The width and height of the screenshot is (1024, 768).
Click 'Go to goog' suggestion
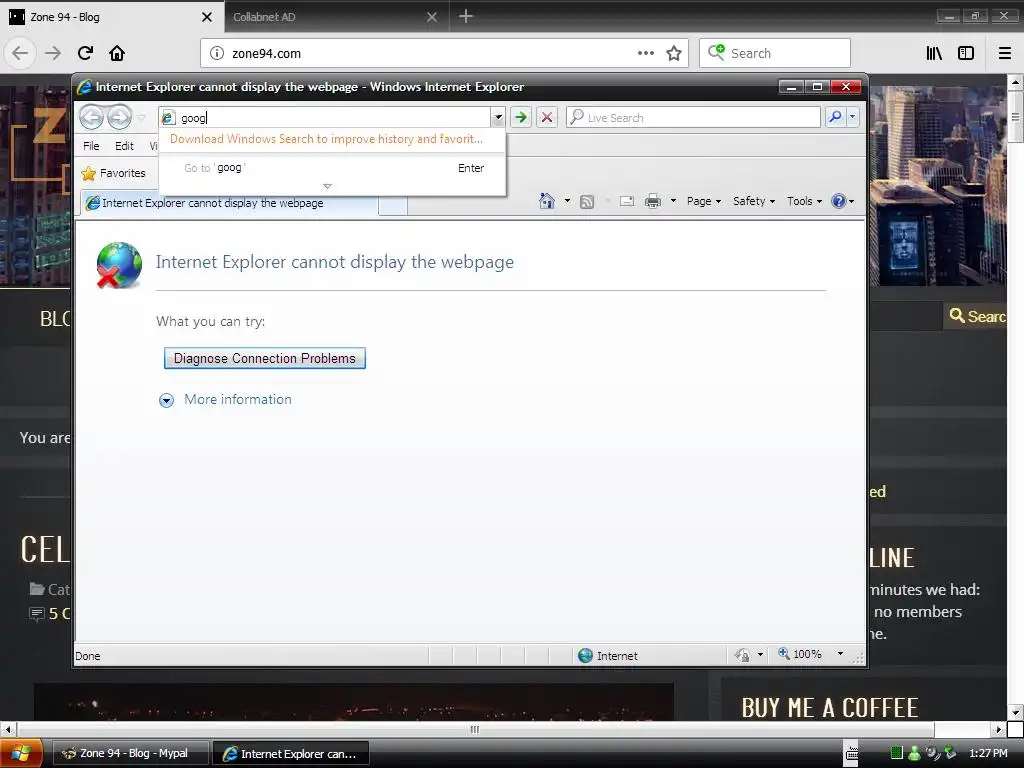(x=332, y=168)
